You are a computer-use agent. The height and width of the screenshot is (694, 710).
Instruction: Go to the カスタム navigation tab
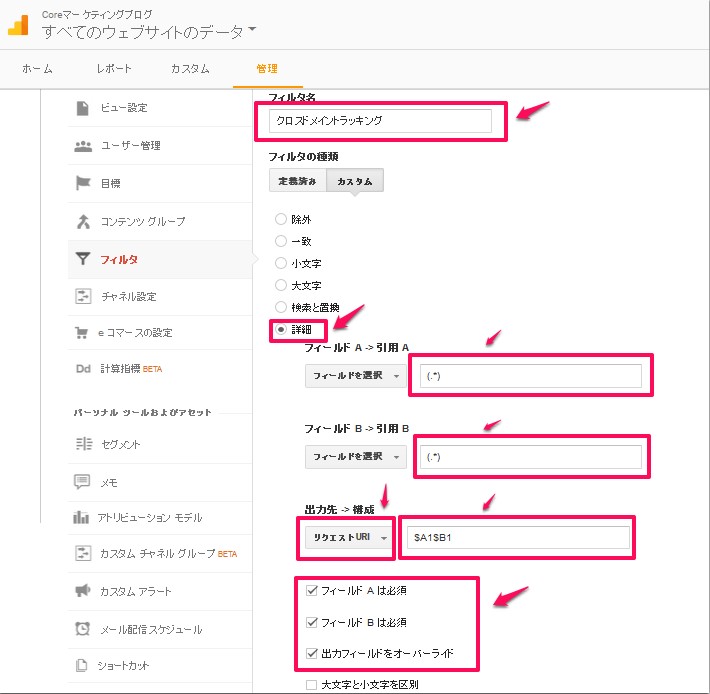pos(190,69)
